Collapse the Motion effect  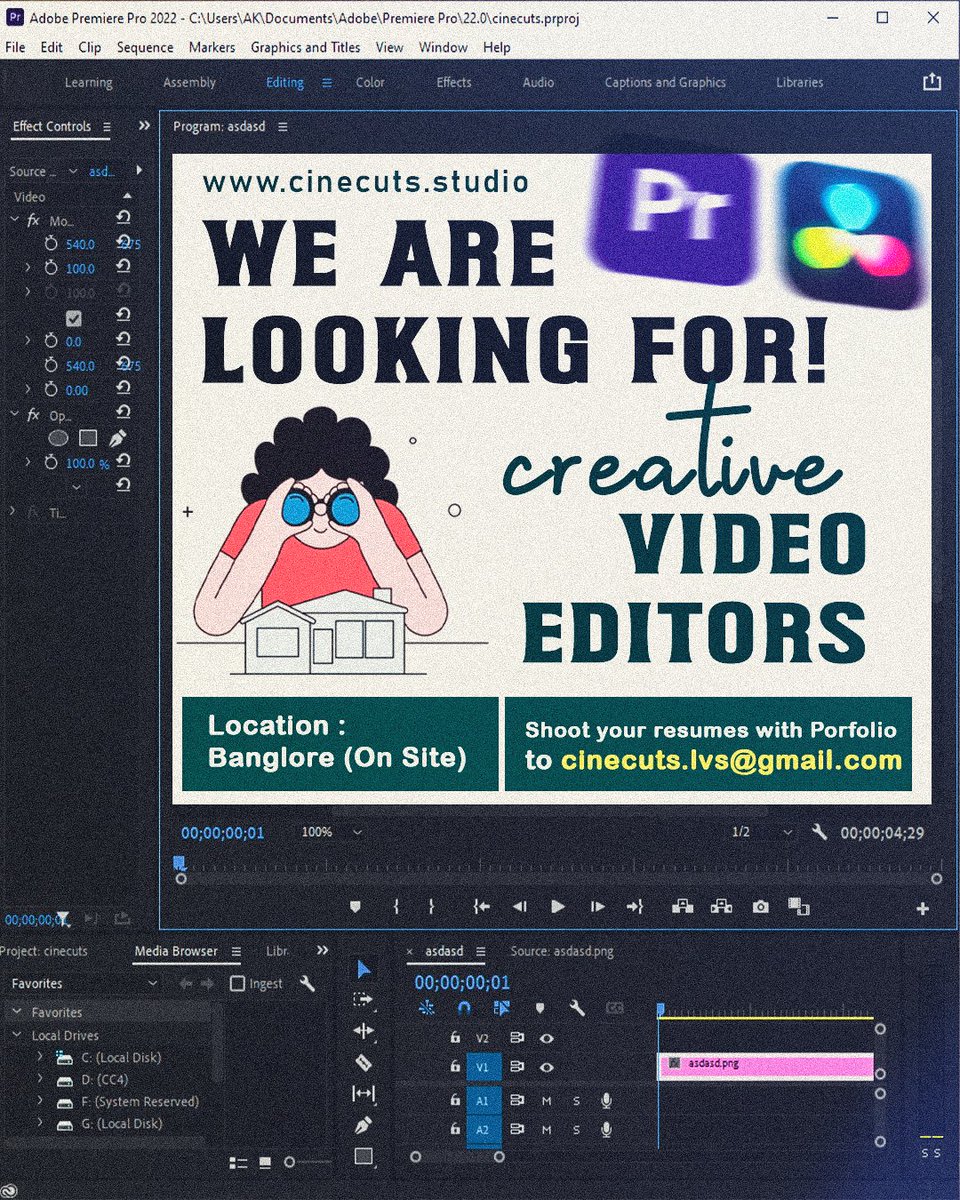pyautogui.click(x=14, y=220)
